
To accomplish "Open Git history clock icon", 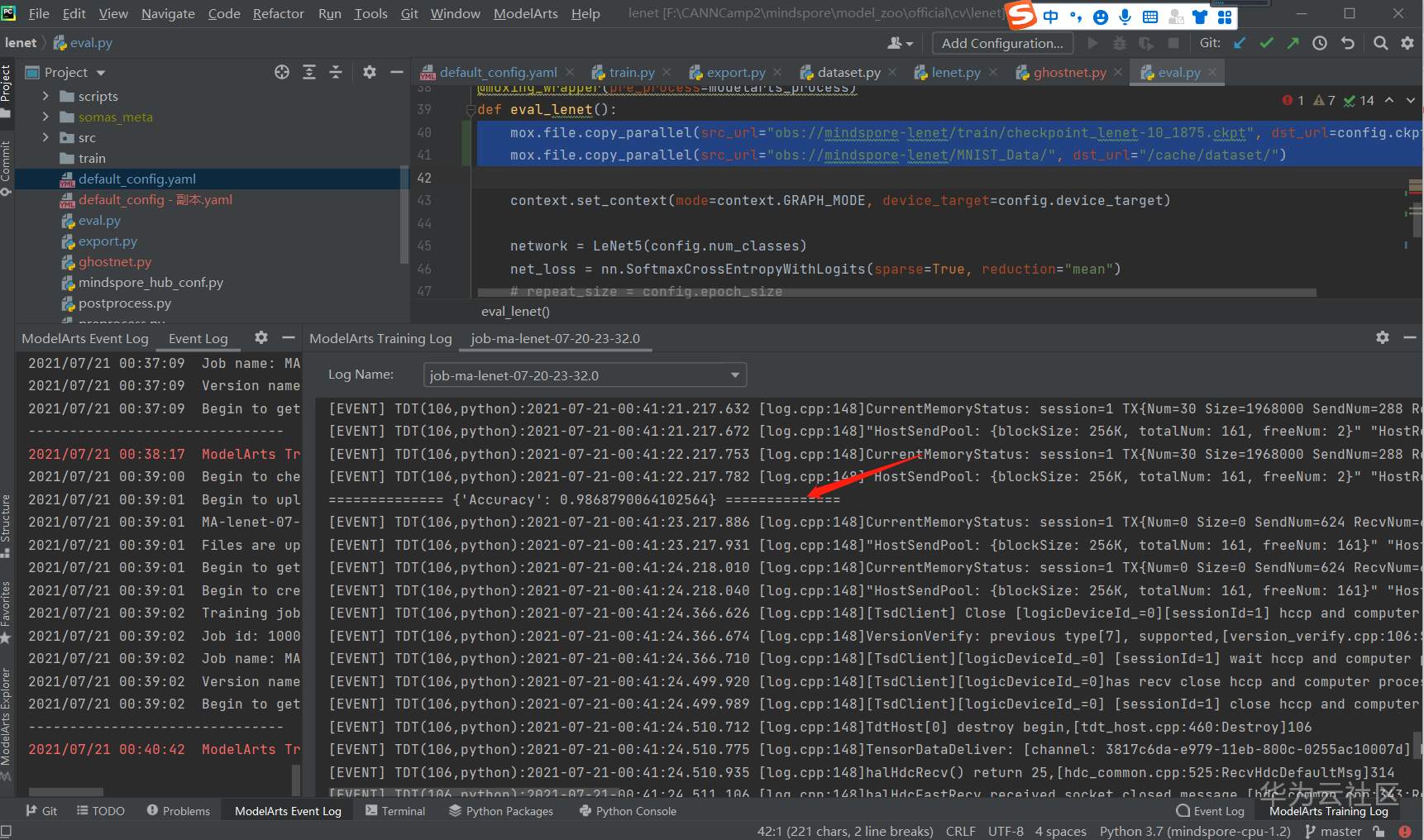I will (1320, 43).
